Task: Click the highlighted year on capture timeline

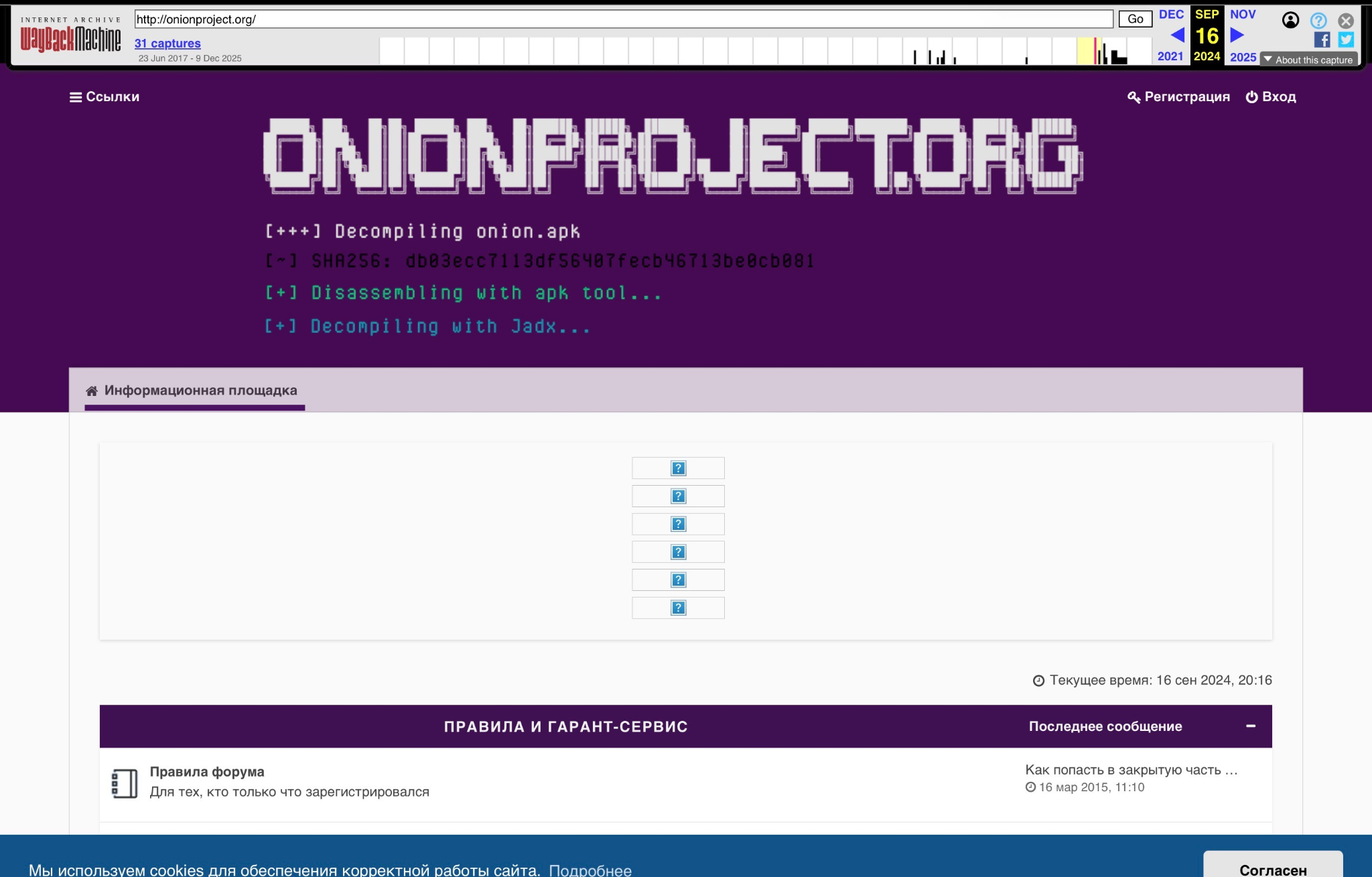Action: click(x=1089, y=51)
